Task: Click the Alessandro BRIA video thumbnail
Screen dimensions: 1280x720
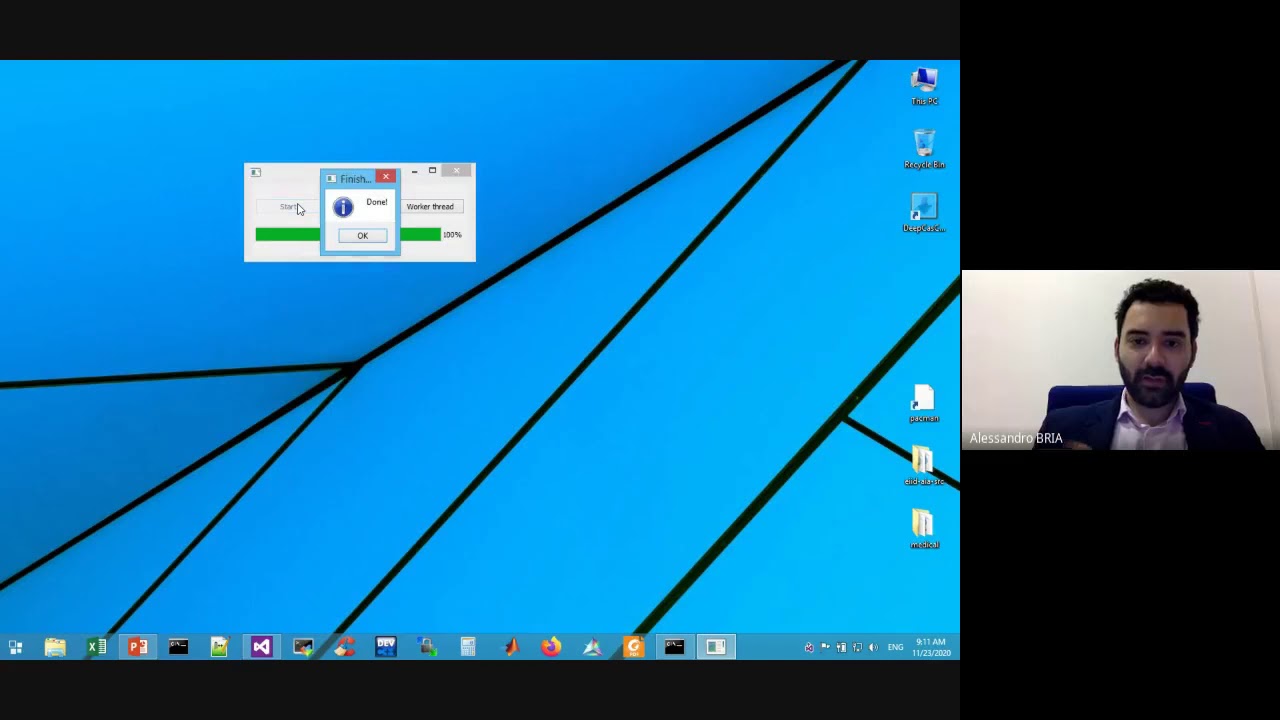Action: pos(1120,360)
